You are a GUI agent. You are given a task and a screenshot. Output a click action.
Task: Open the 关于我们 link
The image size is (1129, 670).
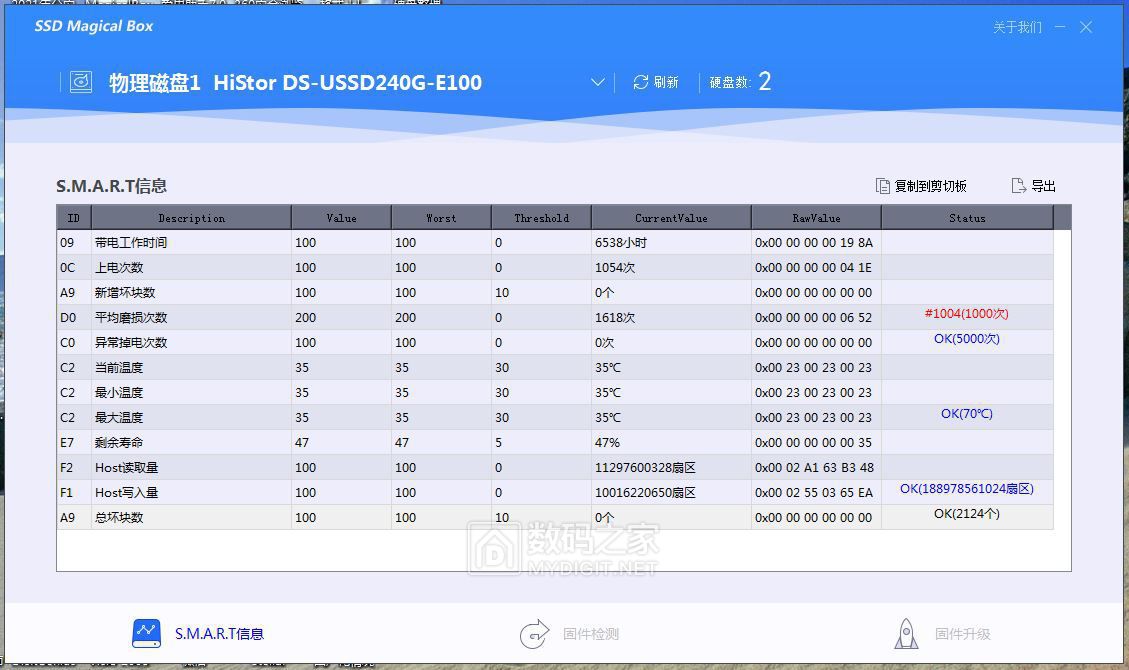[1017, 27]
